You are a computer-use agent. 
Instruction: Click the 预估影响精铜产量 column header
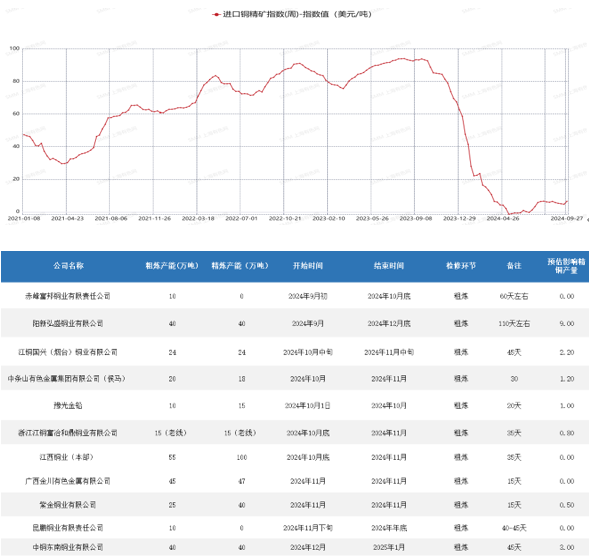(566, 266)
